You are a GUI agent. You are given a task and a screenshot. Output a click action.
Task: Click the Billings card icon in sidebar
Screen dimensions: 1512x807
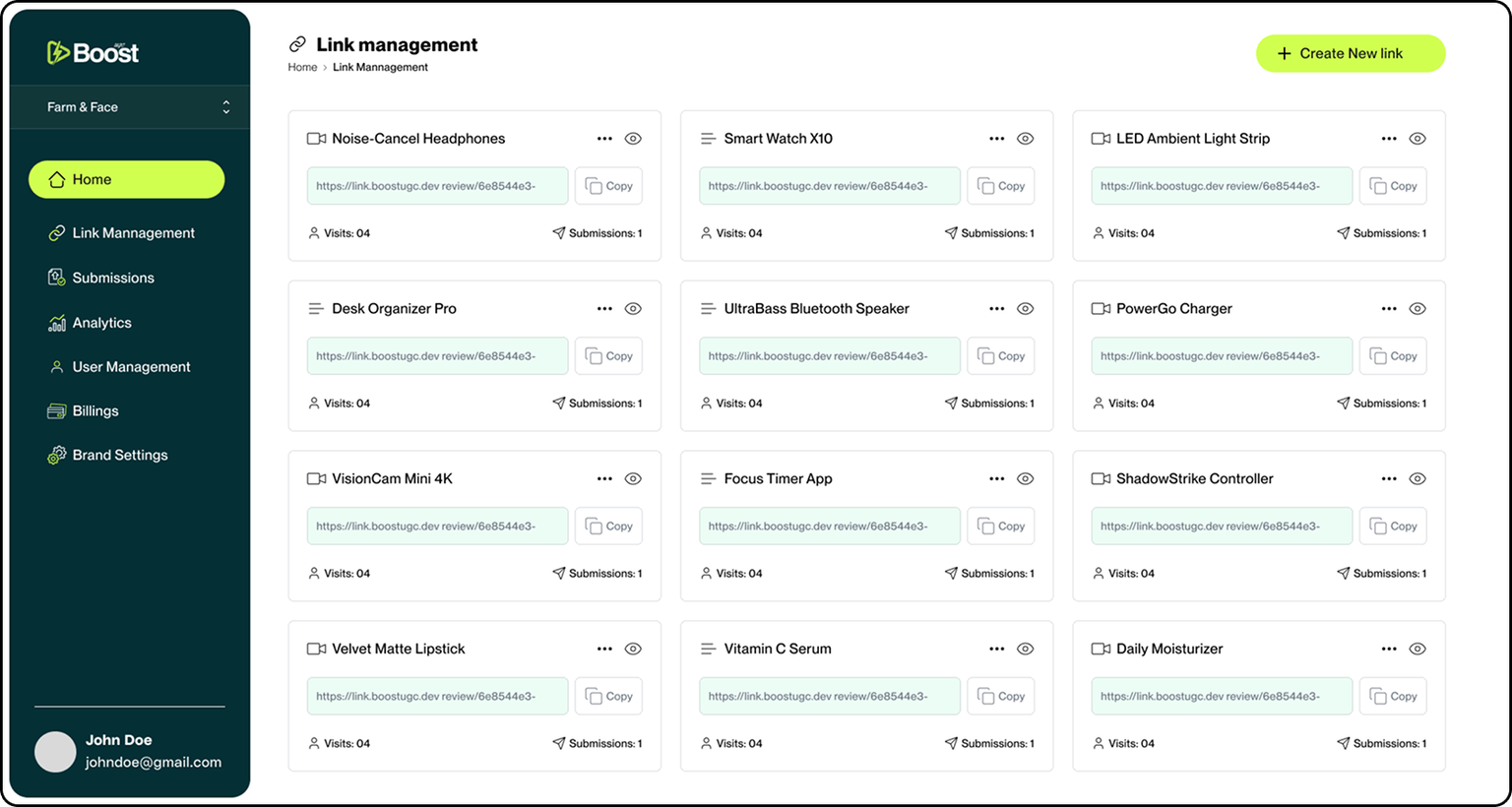click(x=57, y=411)
